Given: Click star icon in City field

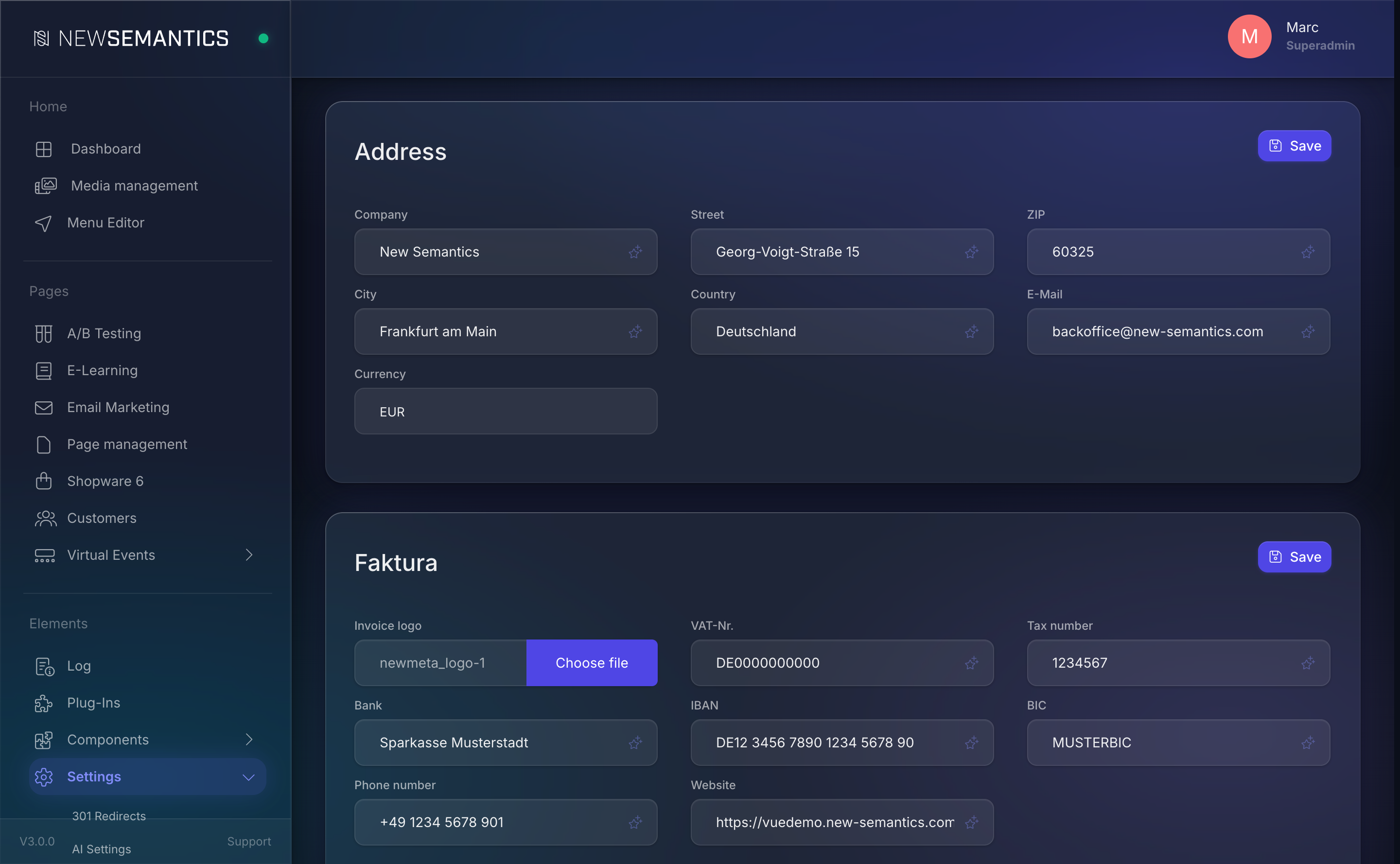Looking at the screenshot, I should [635, 332].
